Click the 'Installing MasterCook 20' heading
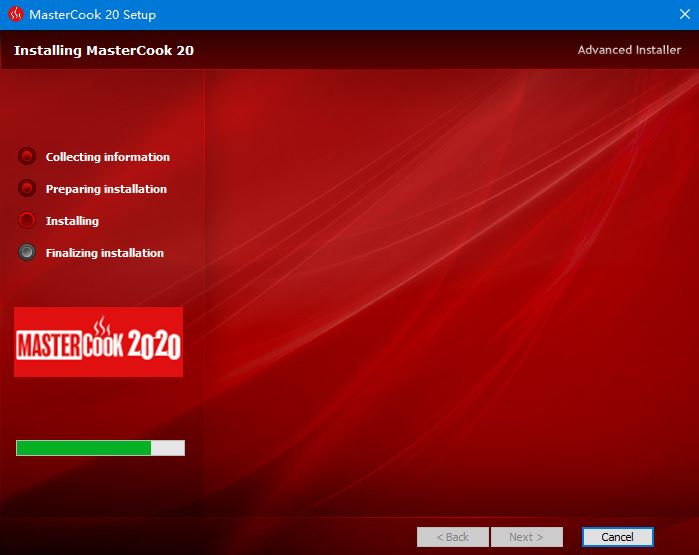 (x=104, y=50)
